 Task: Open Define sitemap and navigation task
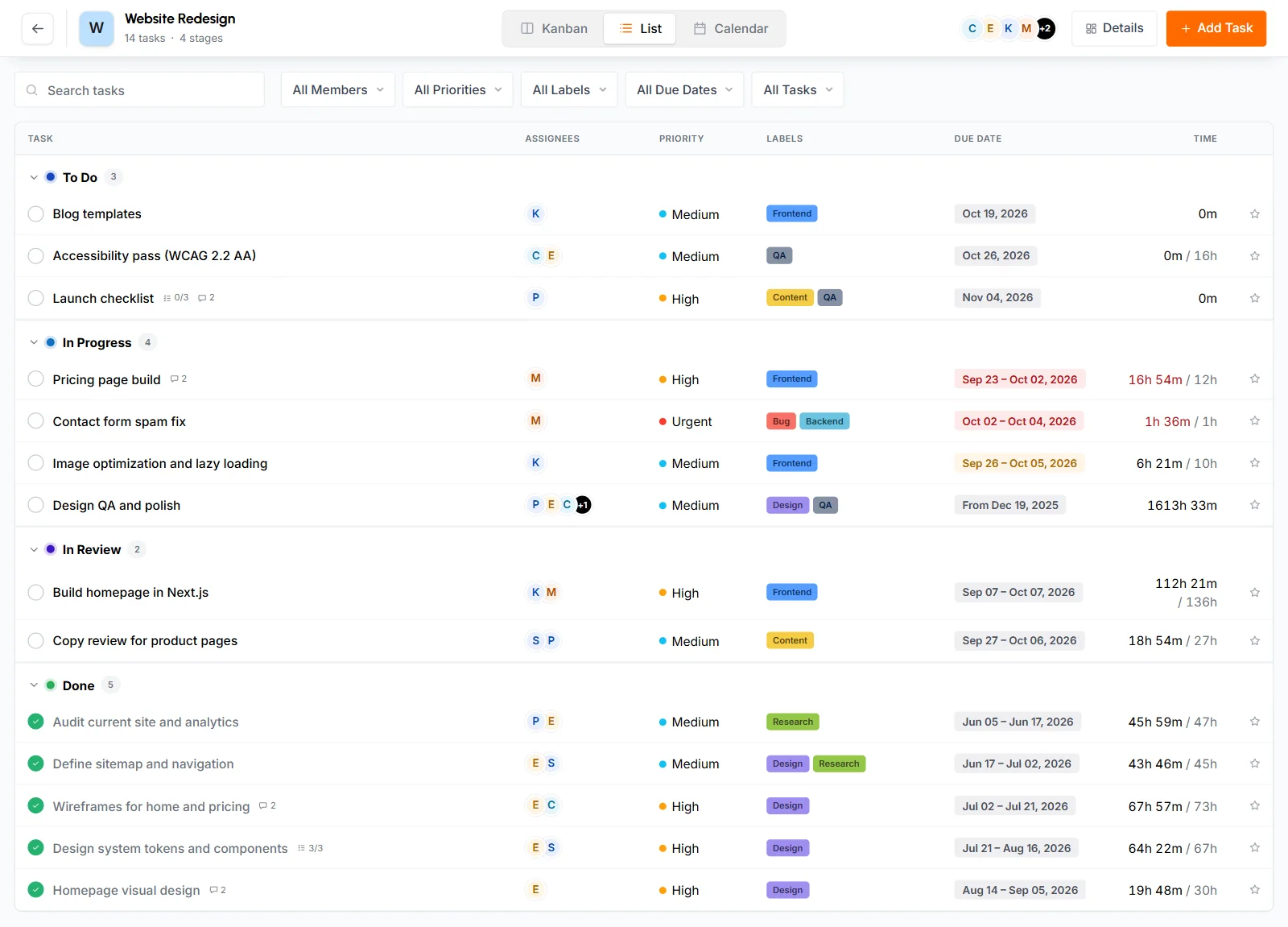[x=143, y=764]
